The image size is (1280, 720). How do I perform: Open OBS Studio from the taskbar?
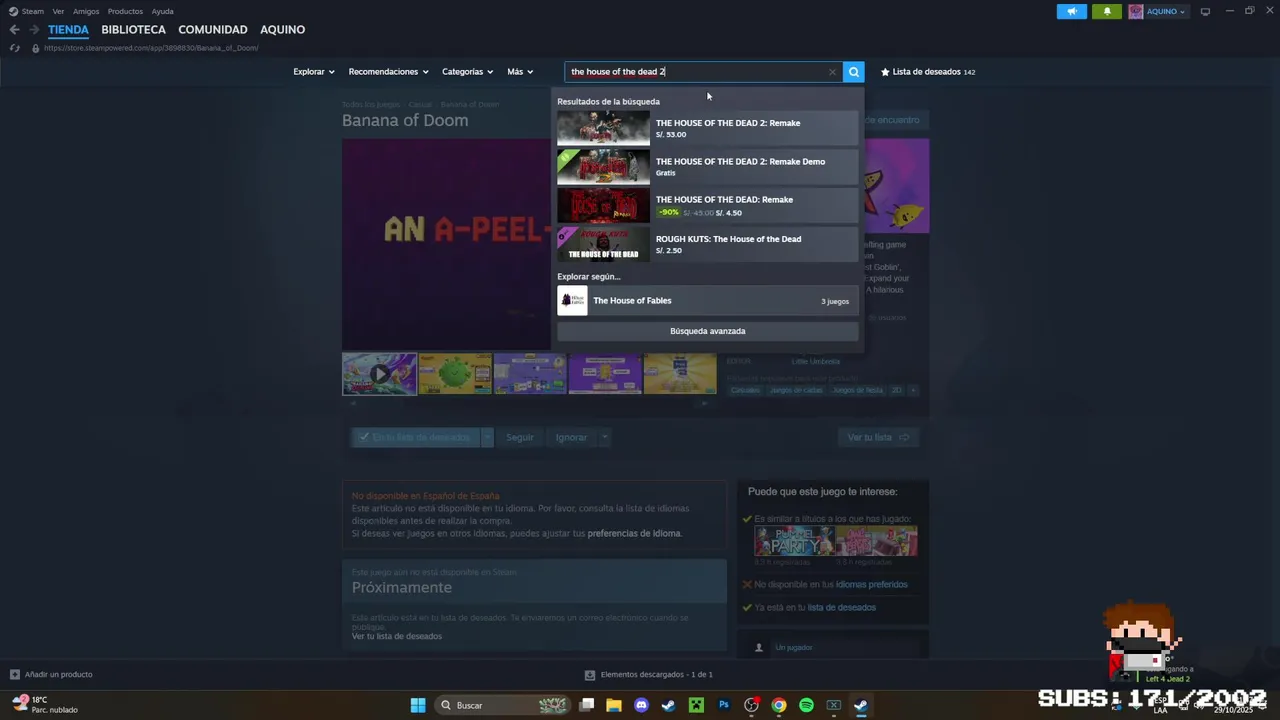pos(751,705)
